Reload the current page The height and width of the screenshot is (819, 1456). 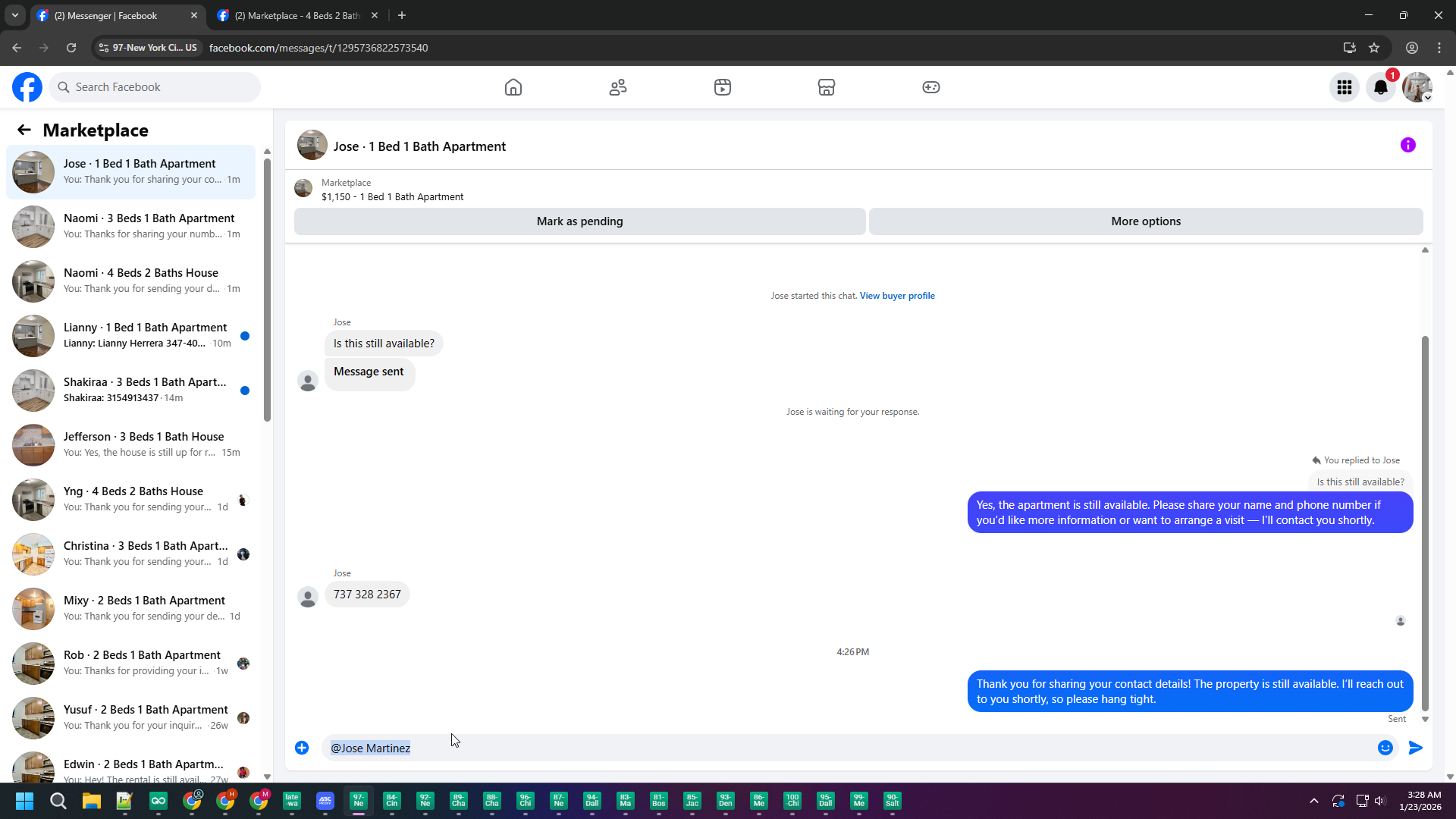(71, 48)
